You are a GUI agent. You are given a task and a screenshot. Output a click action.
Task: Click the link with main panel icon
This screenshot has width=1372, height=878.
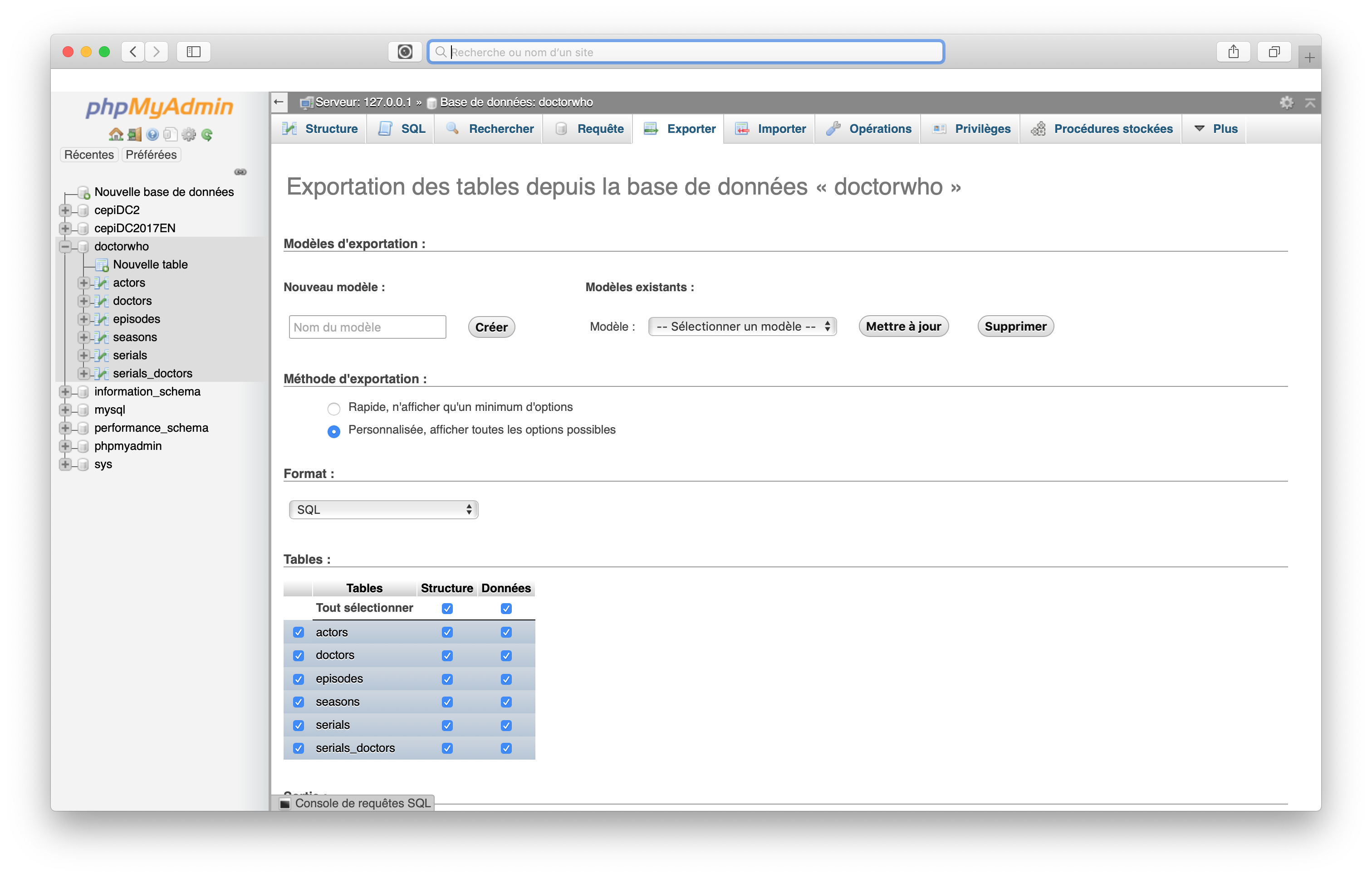coord(240,171)
